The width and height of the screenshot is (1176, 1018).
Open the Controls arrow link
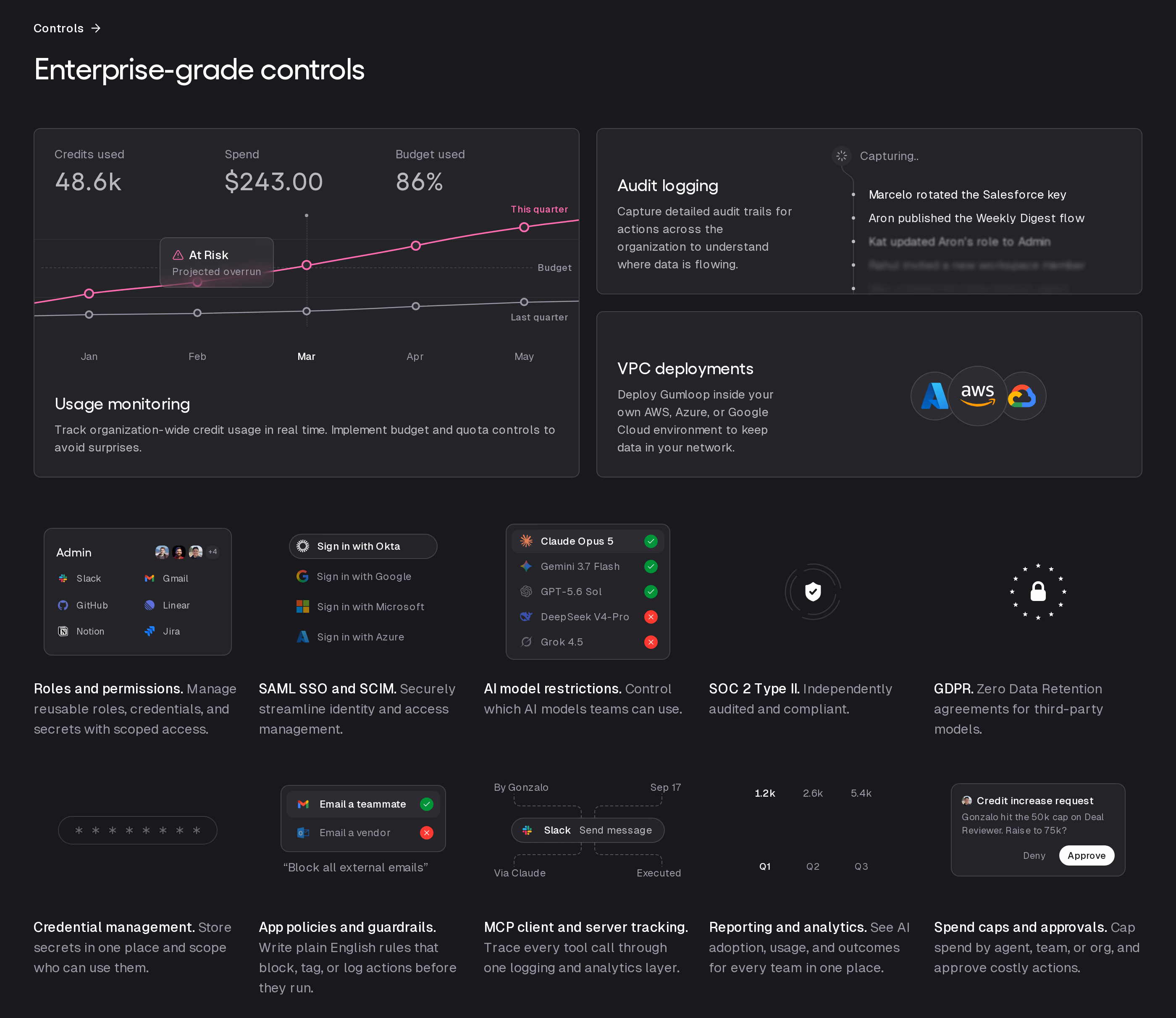pyautogui.click(x=67, y=29)
